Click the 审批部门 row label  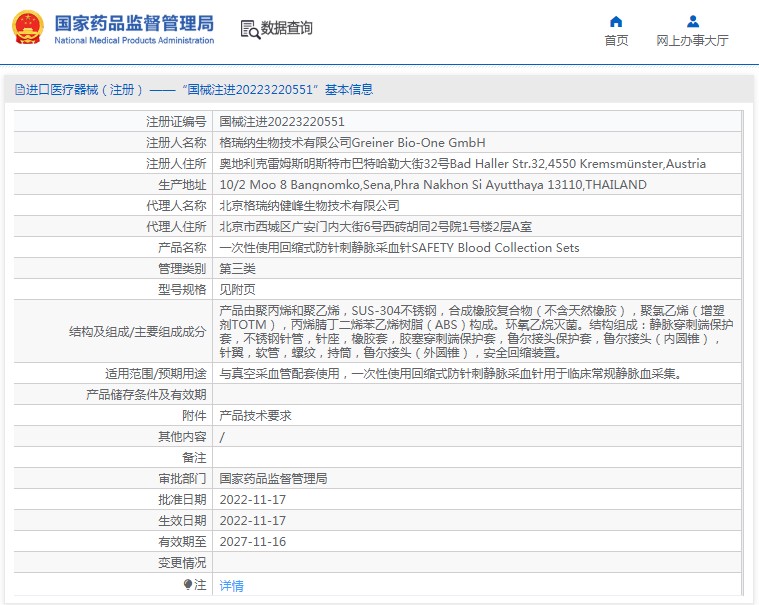pos(182,479)
